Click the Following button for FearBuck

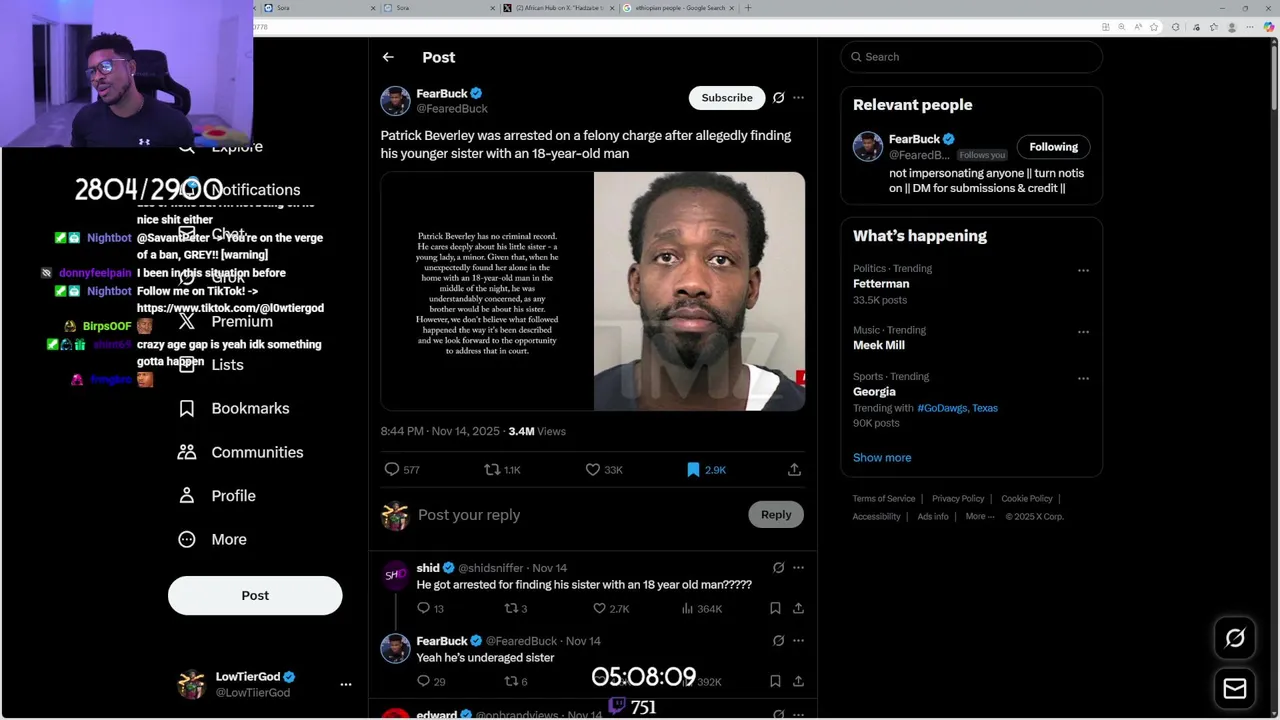(x=1054, y=147)
